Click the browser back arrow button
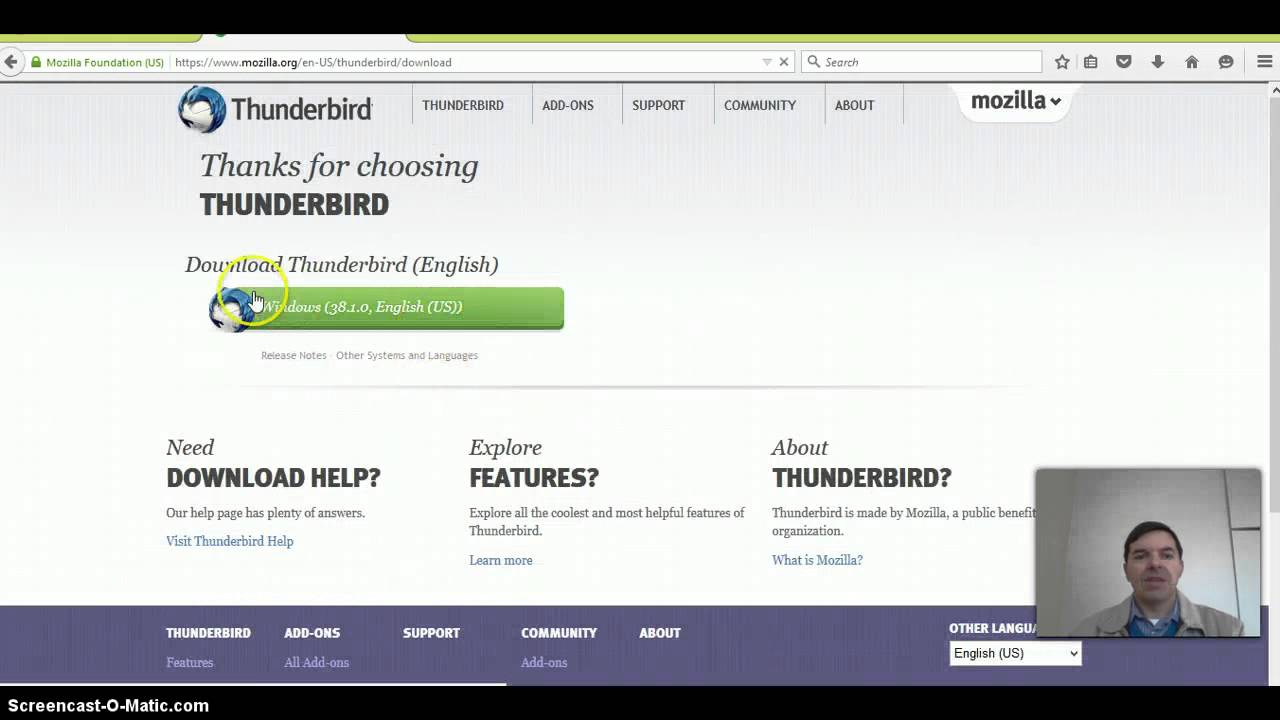This screenshot has height=720, width=1280. 11,62
